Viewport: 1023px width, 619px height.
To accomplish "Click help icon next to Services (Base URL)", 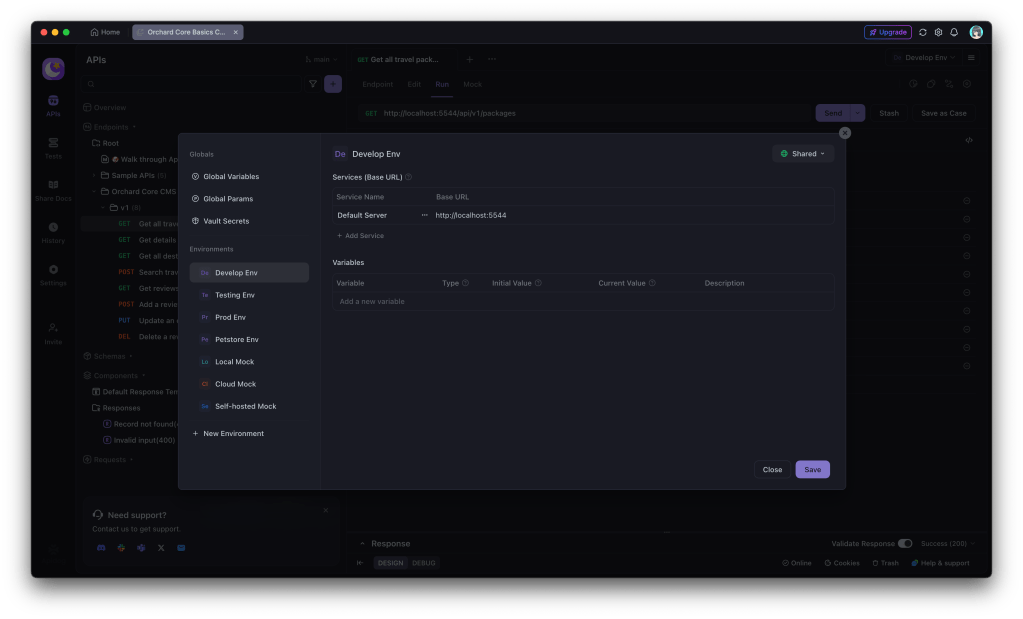I will [x=409, y=177].
